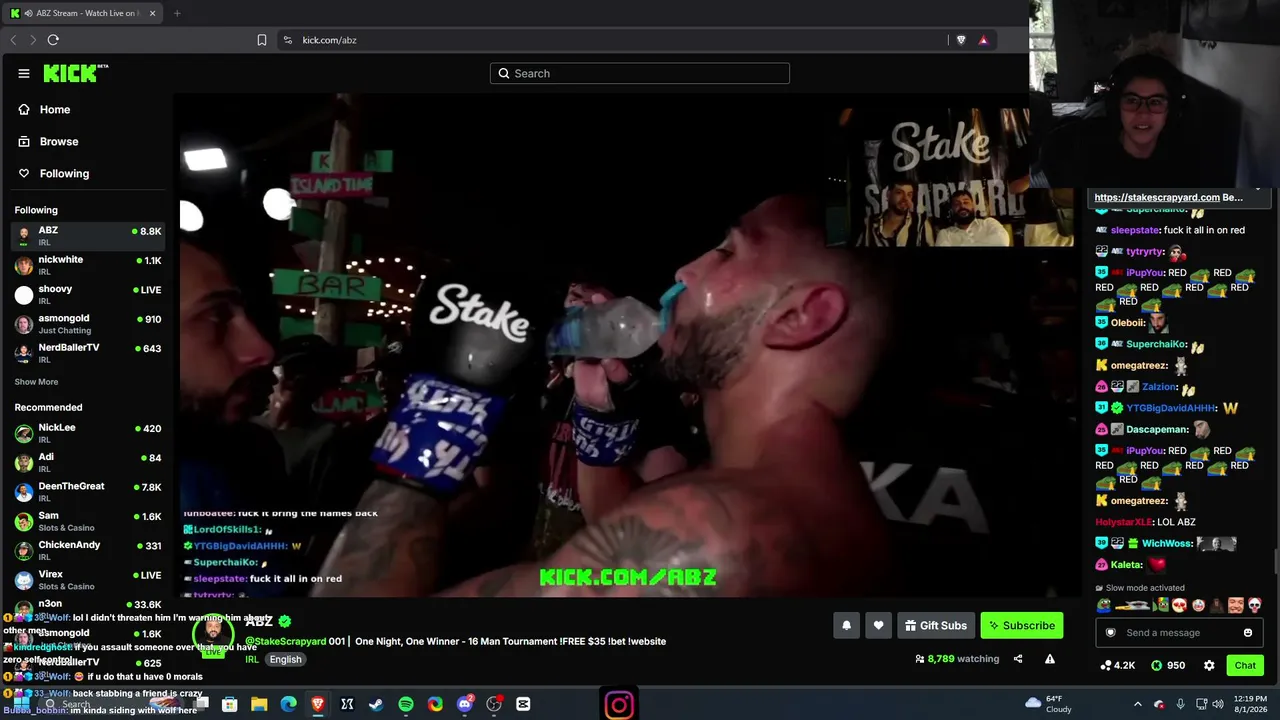Open the Kick hamburger sidebar menu
The height and width of the screenshot is (720, 1280).
[24, 73]
